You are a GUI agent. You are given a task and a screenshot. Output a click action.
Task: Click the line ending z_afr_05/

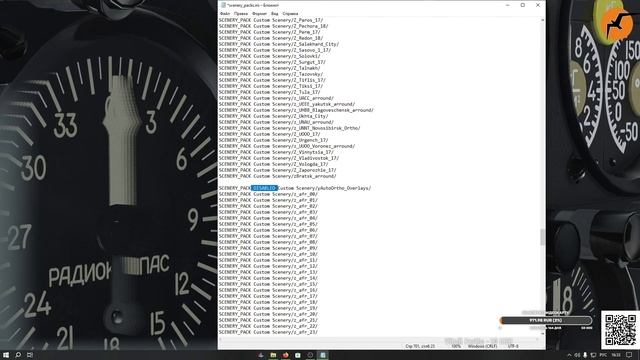pos(268,224)
